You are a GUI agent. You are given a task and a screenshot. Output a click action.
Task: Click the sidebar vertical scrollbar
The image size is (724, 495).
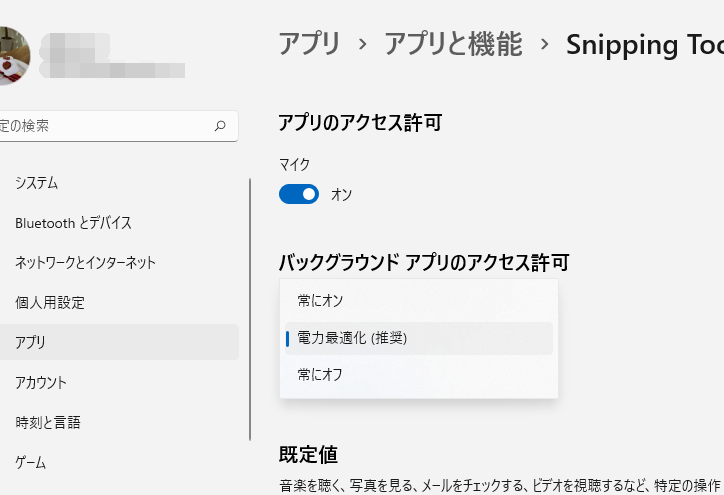tap(250, 310)
